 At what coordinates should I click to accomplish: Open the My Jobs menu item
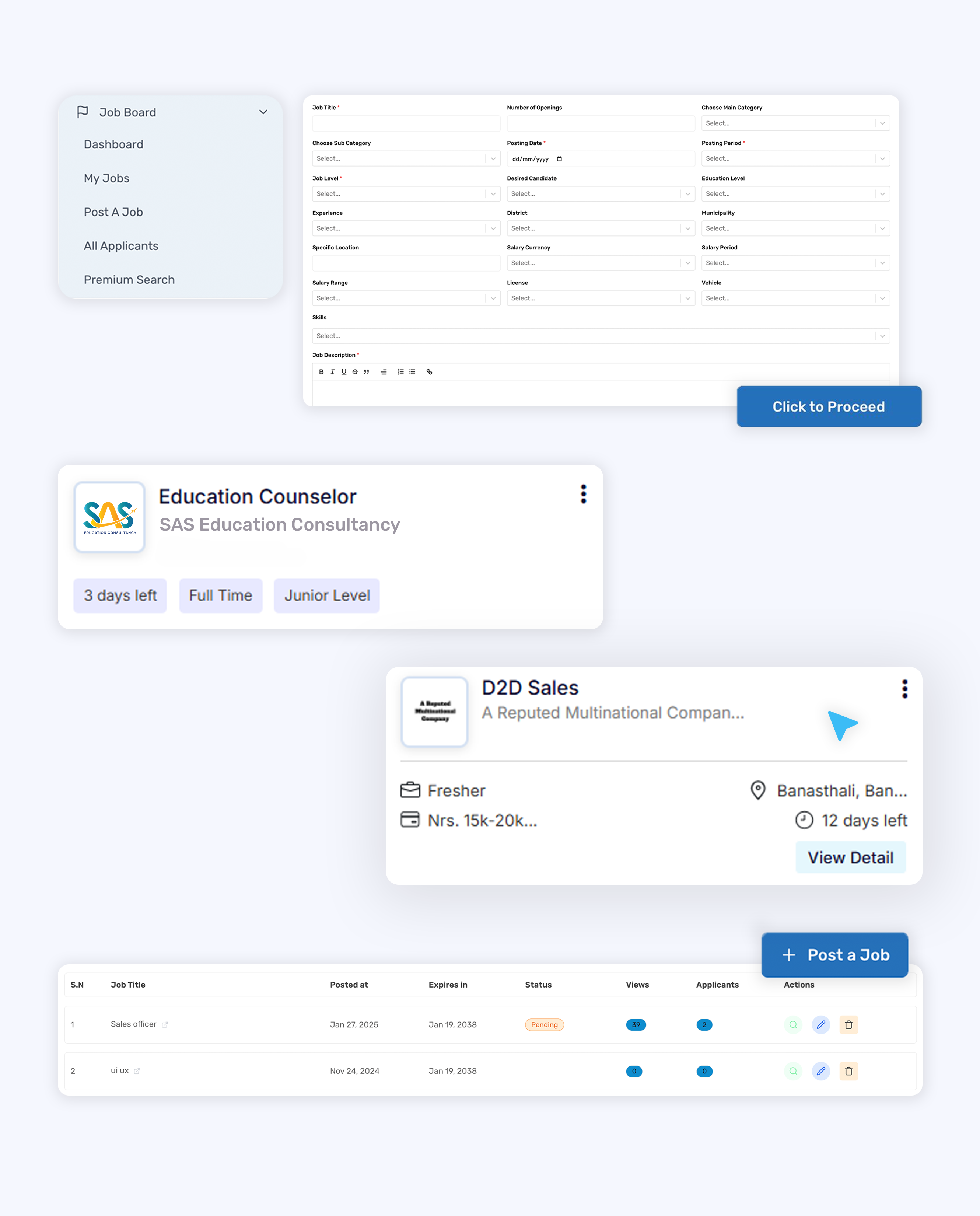pyautogui.click(x=107, y=178)
